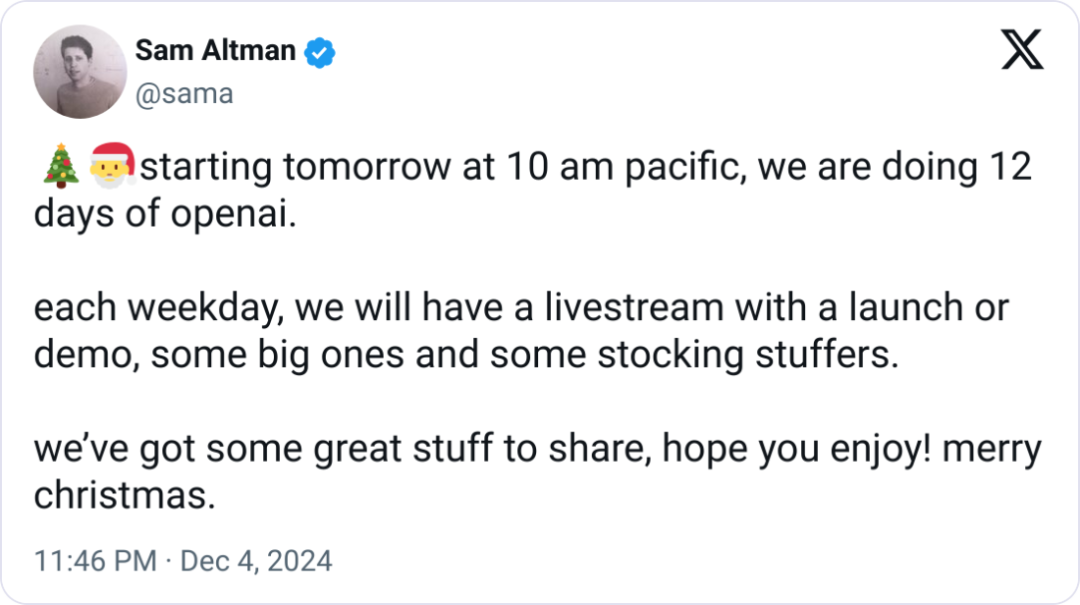Click the final word "christmas."

[124, 496]
